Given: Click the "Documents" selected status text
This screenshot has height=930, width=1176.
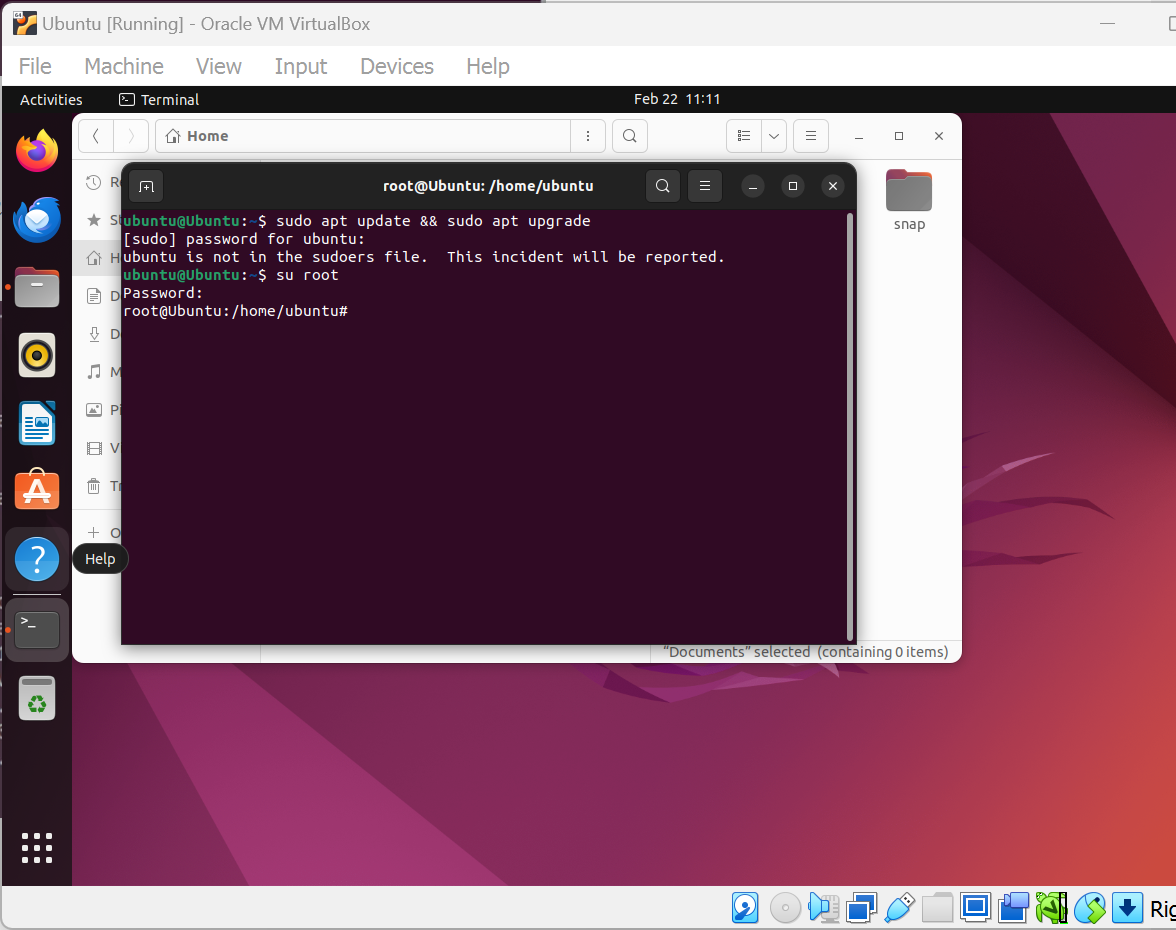Looking at the screenshot, I should [x=806, y=652].
